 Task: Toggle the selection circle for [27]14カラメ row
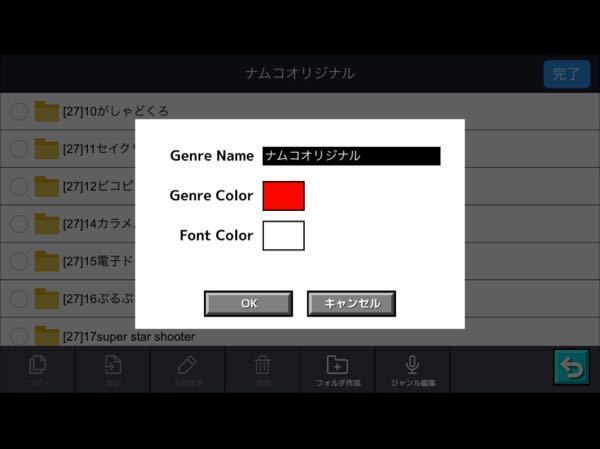point(18,224)
